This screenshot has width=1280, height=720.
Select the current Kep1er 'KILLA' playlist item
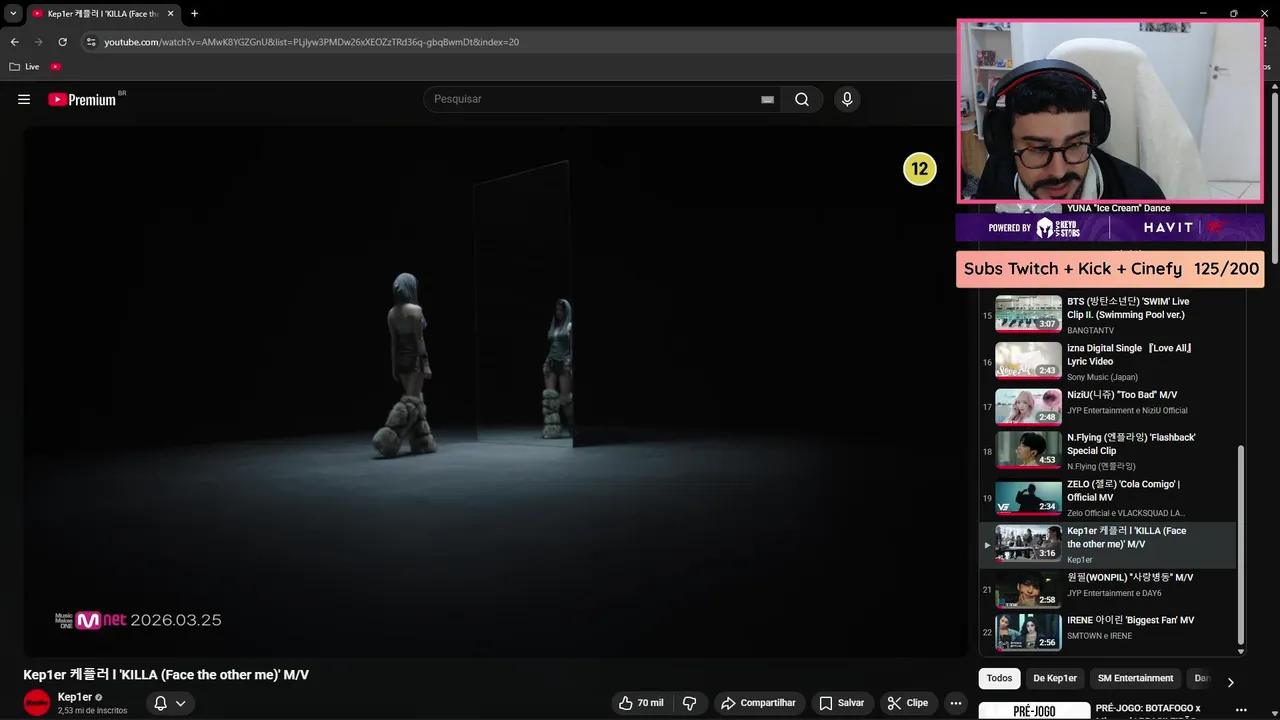(x=1110, y=544)
